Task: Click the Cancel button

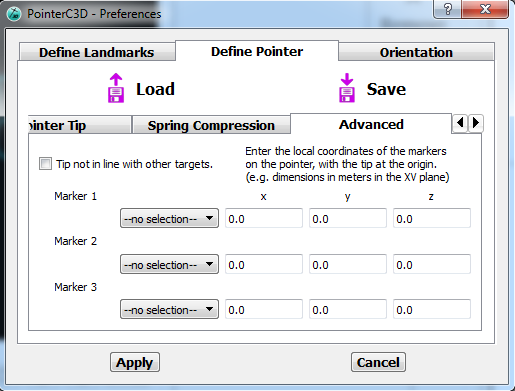Action: tap(378, 362)
